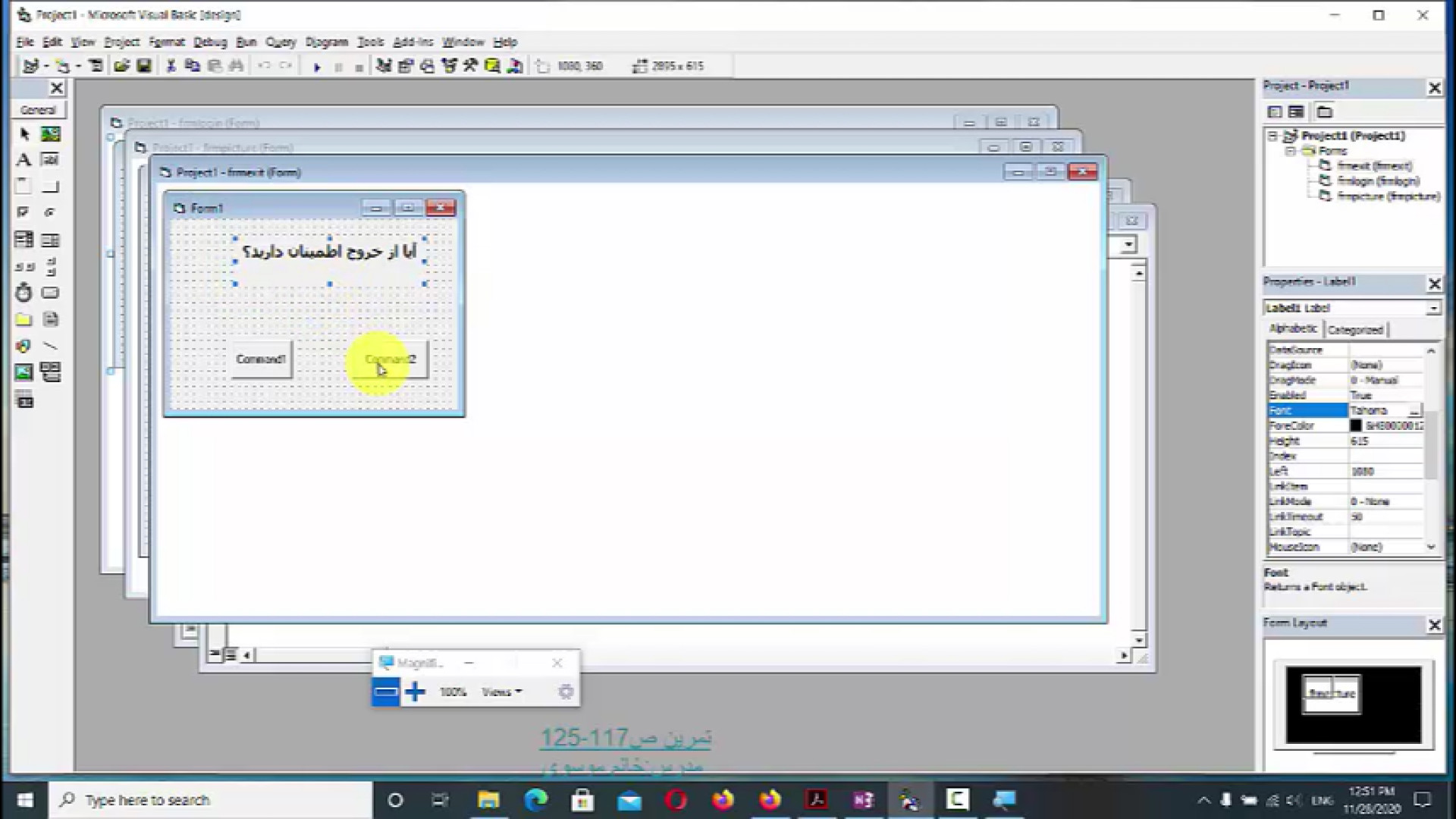Click View Object icon in Project panel
1456x819 pixels.
pyautogui.click(x=1296, y=112)
